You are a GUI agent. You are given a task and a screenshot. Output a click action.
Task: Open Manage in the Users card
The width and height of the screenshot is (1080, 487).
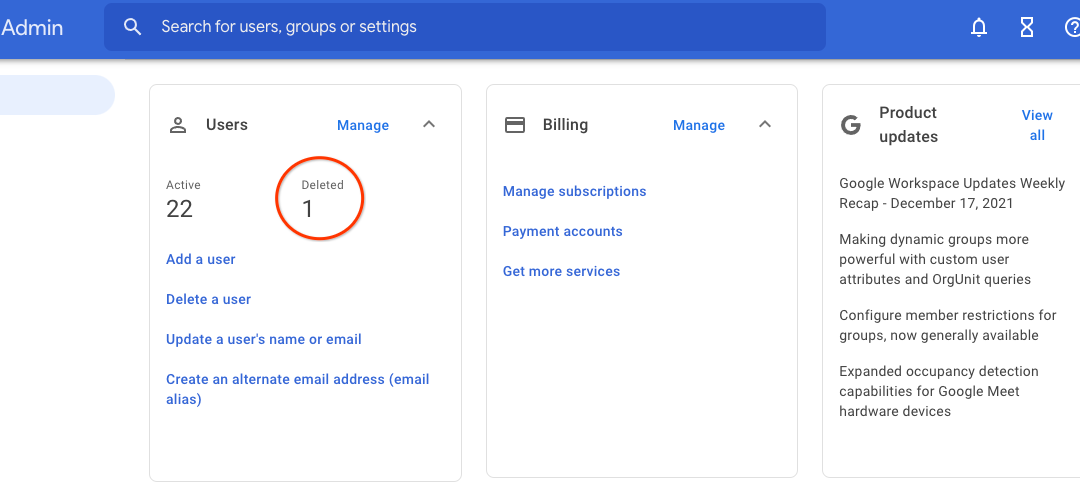[363, 125]
